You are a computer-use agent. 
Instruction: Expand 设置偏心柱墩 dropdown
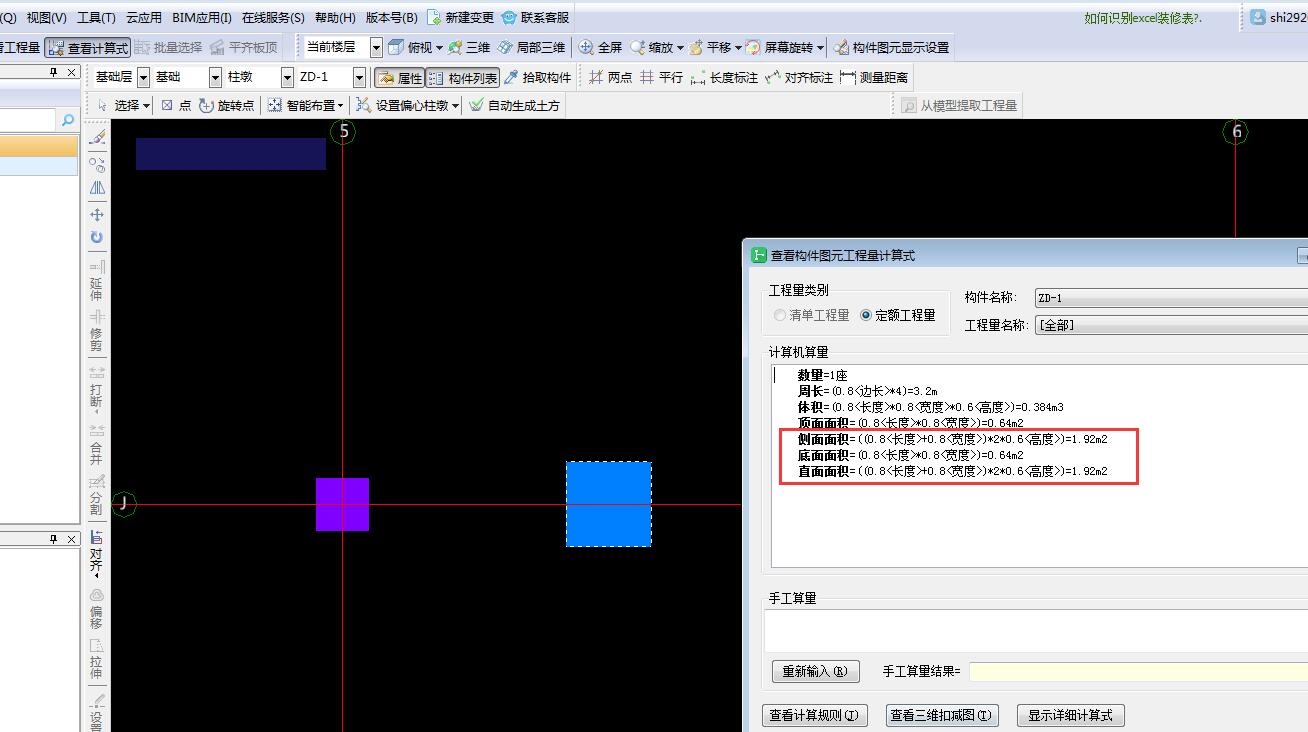(455, 106)
